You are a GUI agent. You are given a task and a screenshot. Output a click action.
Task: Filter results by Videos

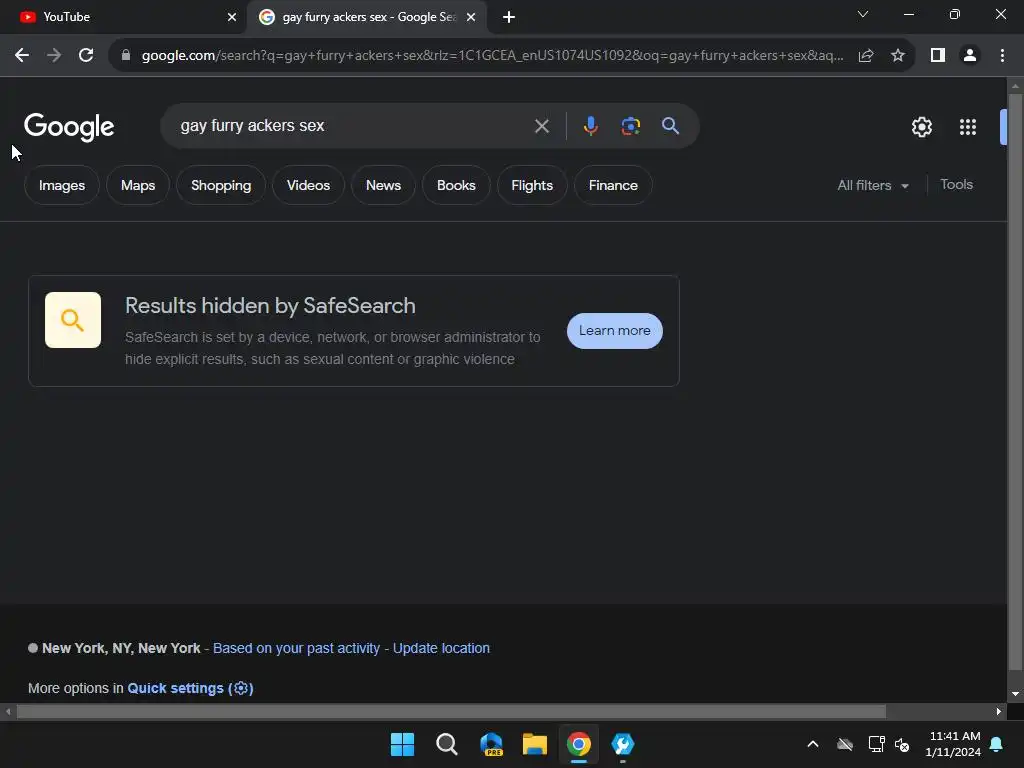[x=308, y=185]
